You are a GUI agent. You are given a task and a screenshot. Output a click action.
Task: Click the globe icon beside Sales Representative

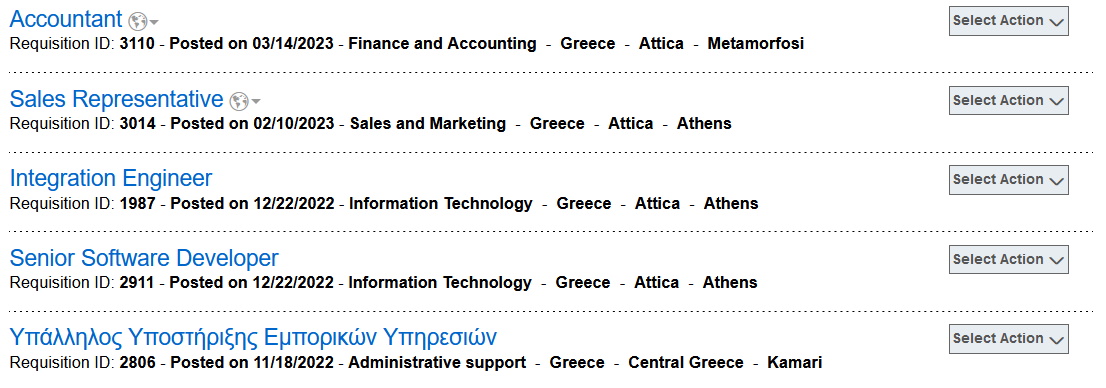(239, 101)
